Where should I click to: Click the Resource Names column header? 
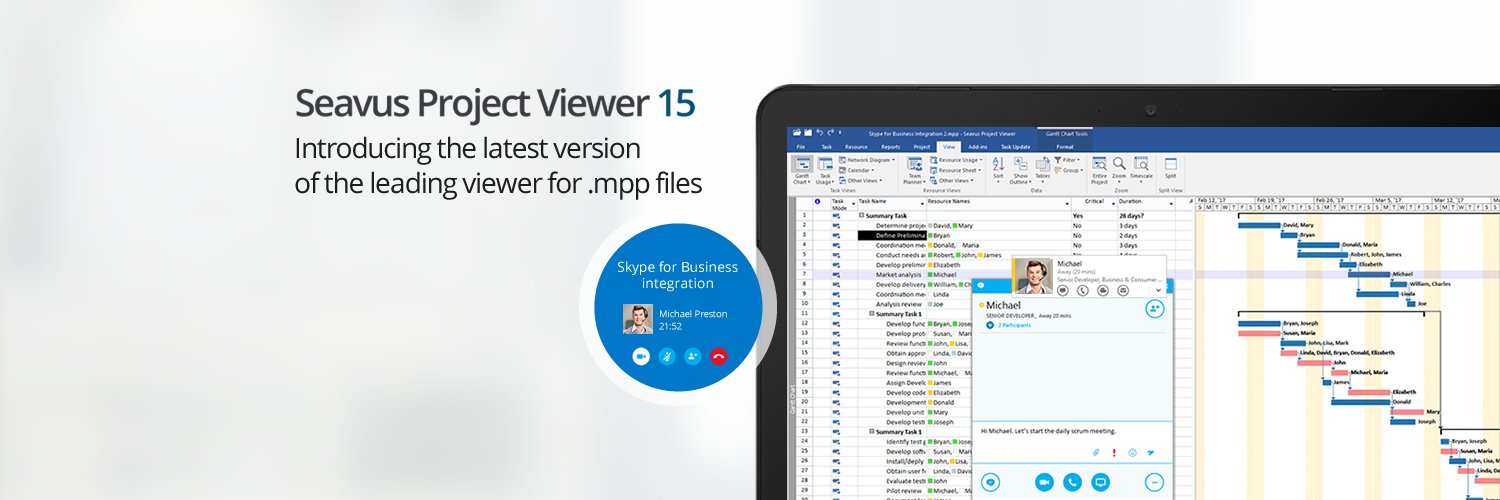(x=998, y=202)
